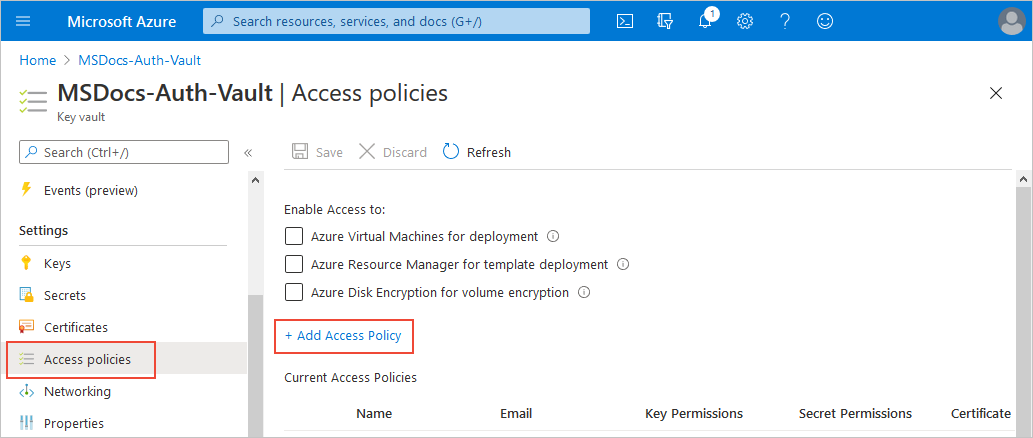This screenshot has width=1033, height=438.
Task: Go to Networking settings page
Action: point(77,392)
